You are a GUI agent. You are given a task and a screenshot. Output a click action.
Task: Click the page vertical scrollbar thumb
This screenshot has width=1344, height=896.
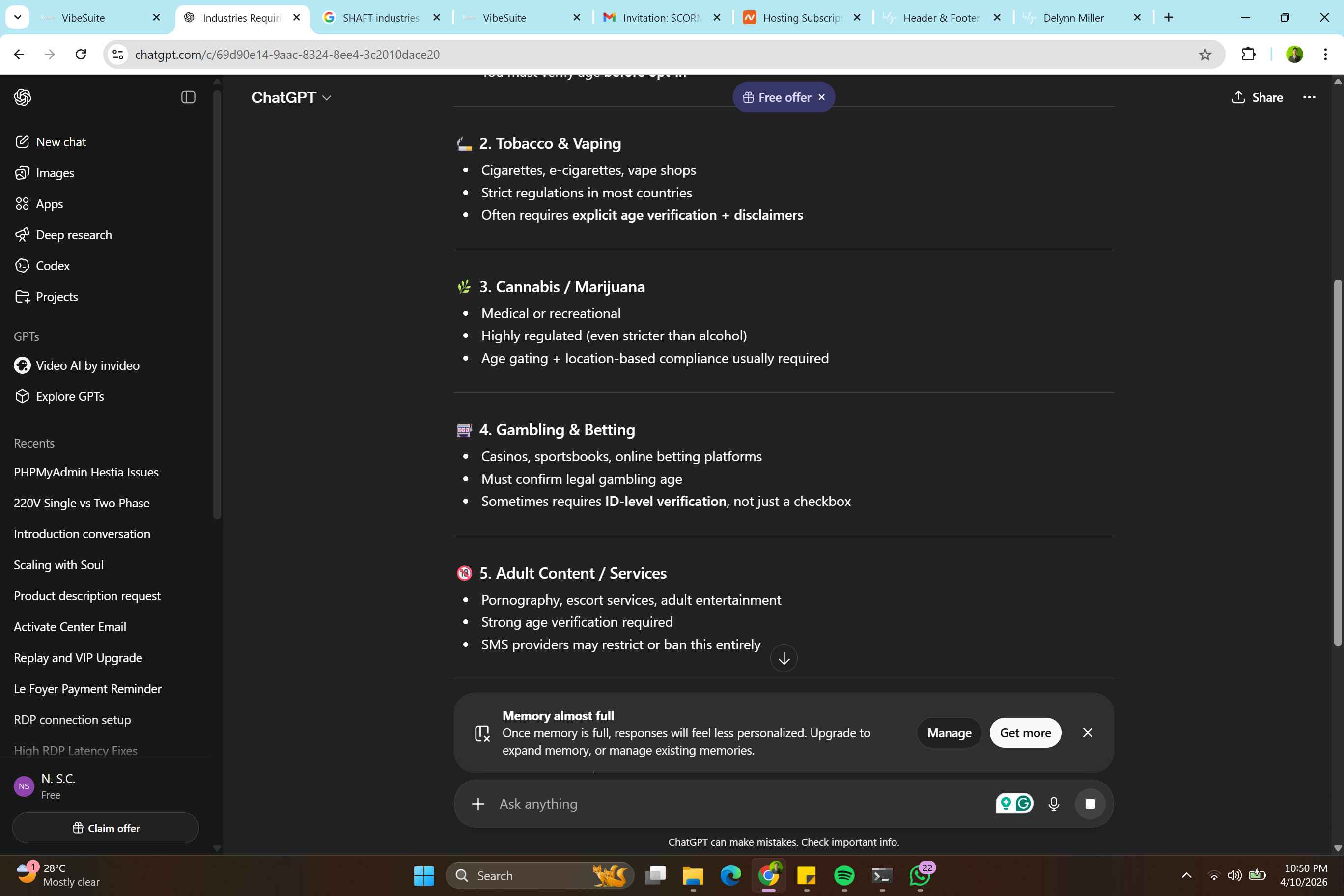[x=1338, y=463]
